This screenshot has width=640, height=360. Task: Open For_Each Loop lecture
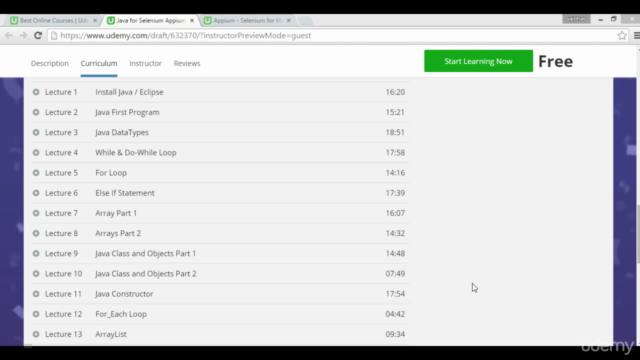(x=121, y=314)
